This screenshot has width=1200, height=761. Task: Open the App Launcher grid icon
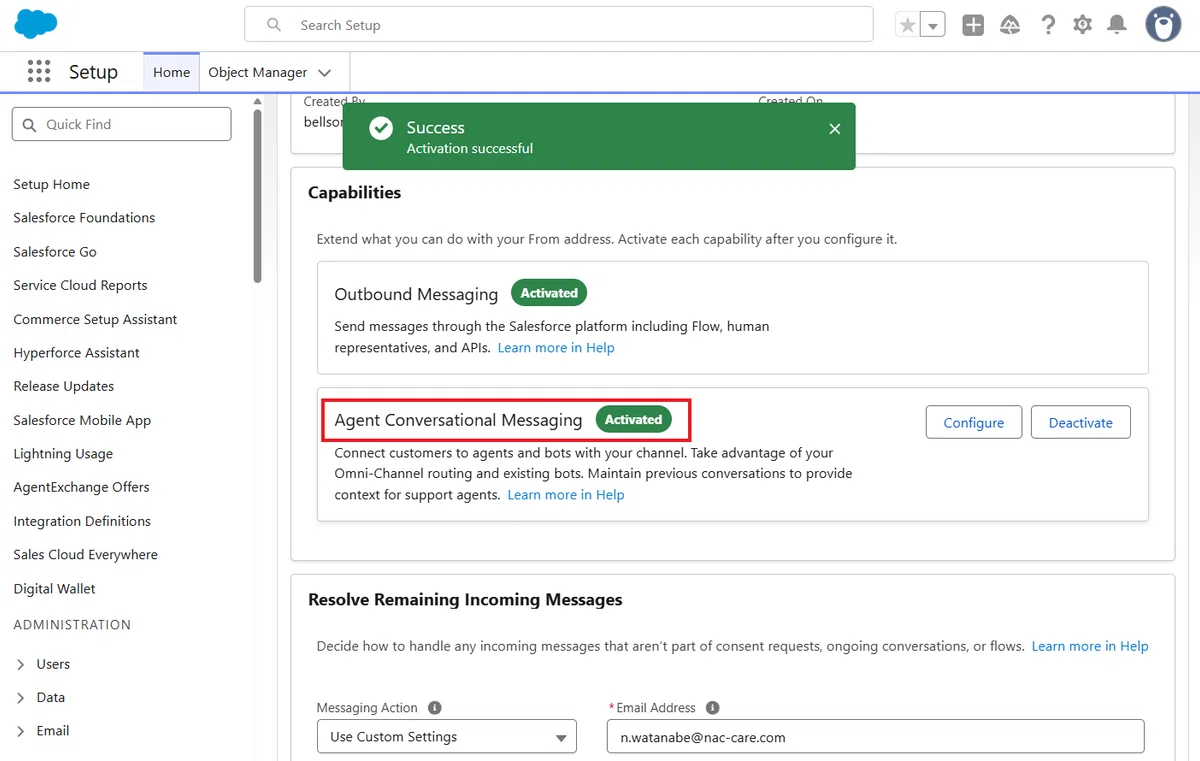pyautogui.click(x=39, y=71)
